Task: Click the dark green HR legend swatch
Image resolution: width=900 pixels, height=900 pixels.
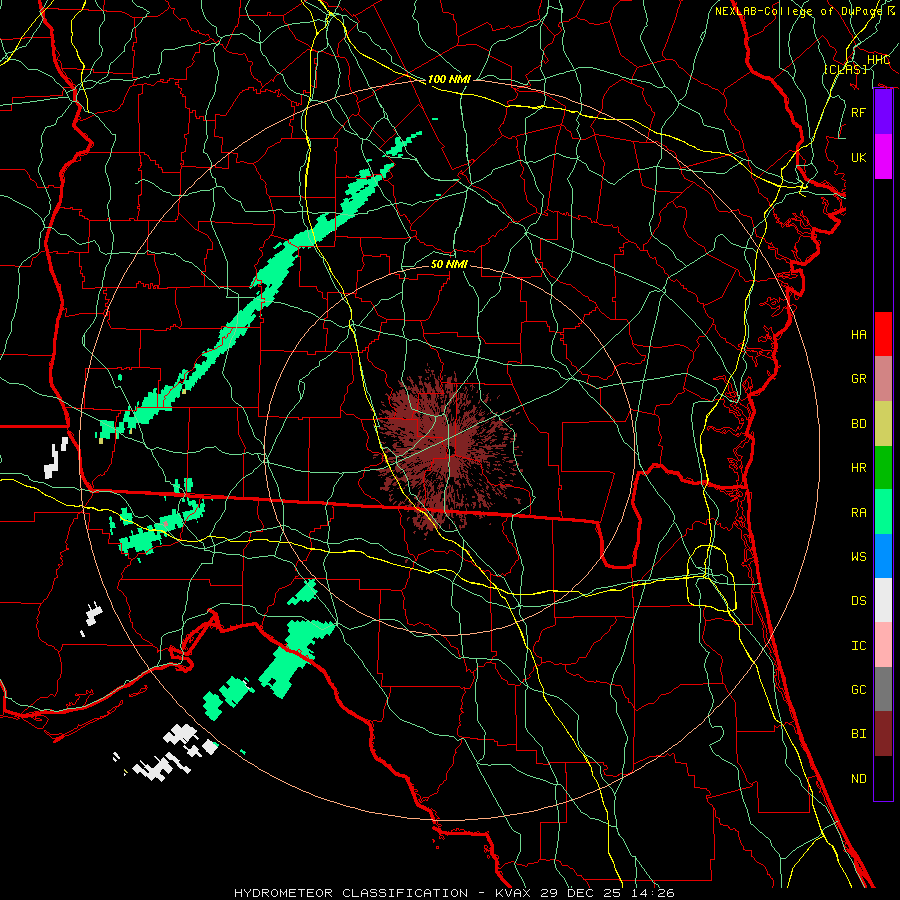Action: point(883,467)
